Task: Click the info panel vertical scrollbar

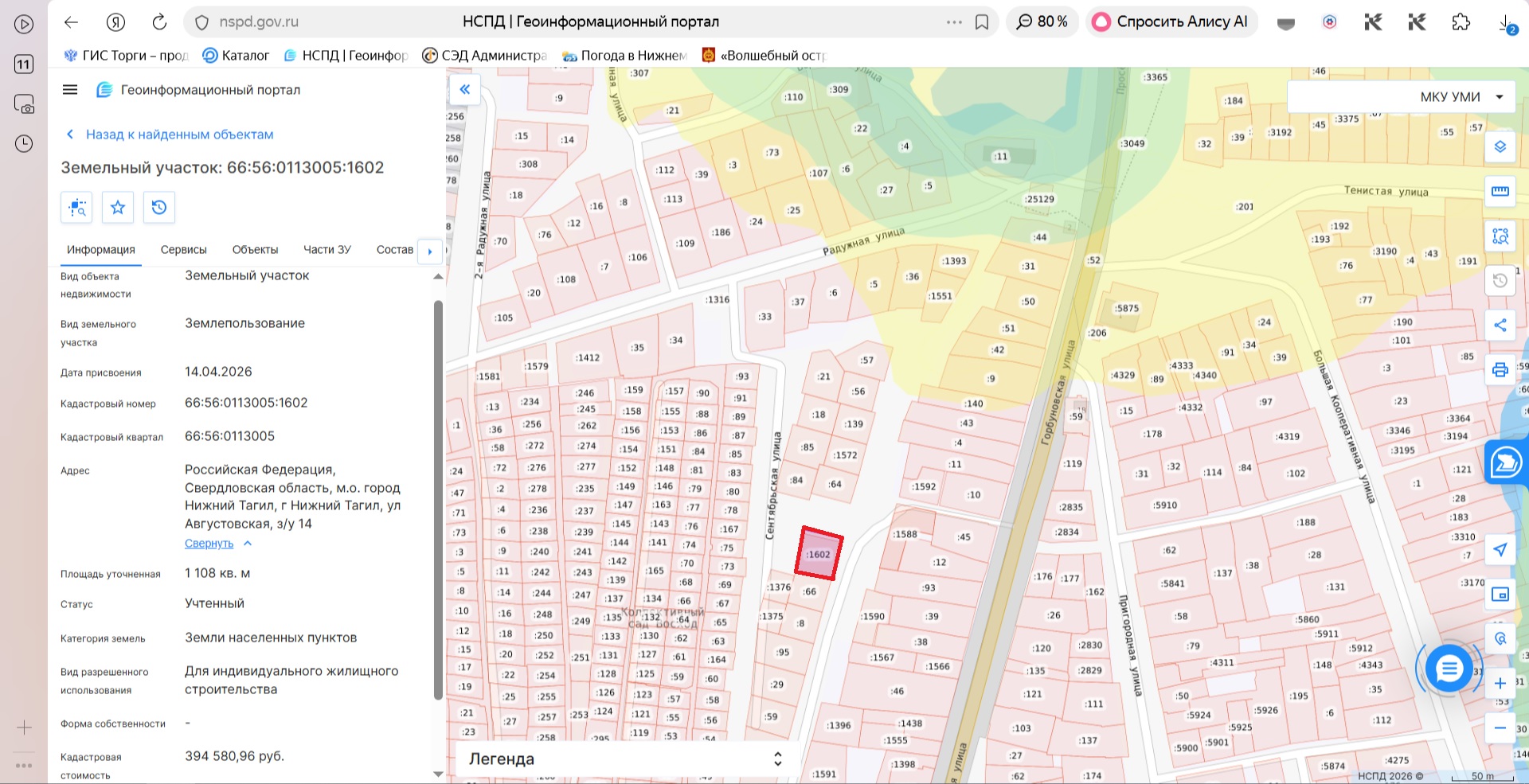Action: pos(438,500)
